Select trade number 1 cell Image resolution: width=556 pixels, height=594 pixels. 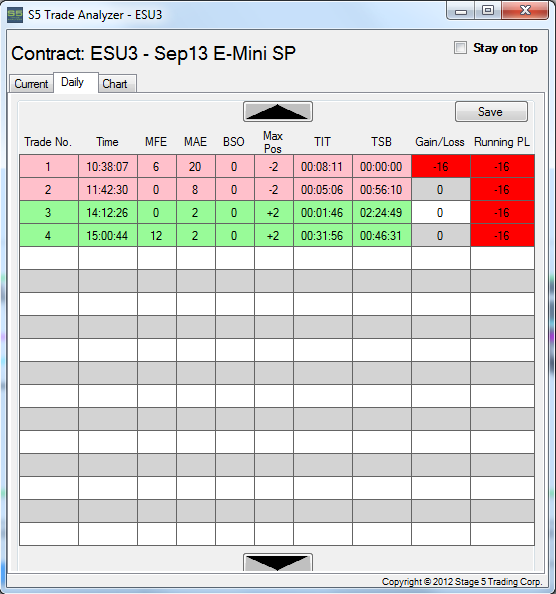[49, 166]
